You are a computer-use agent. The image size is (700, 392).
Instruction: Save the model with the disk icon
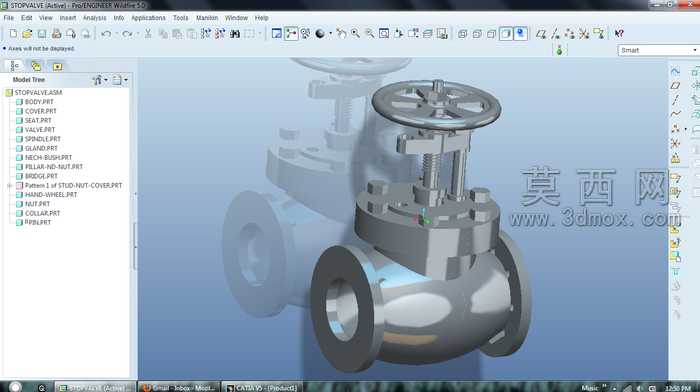42,33
